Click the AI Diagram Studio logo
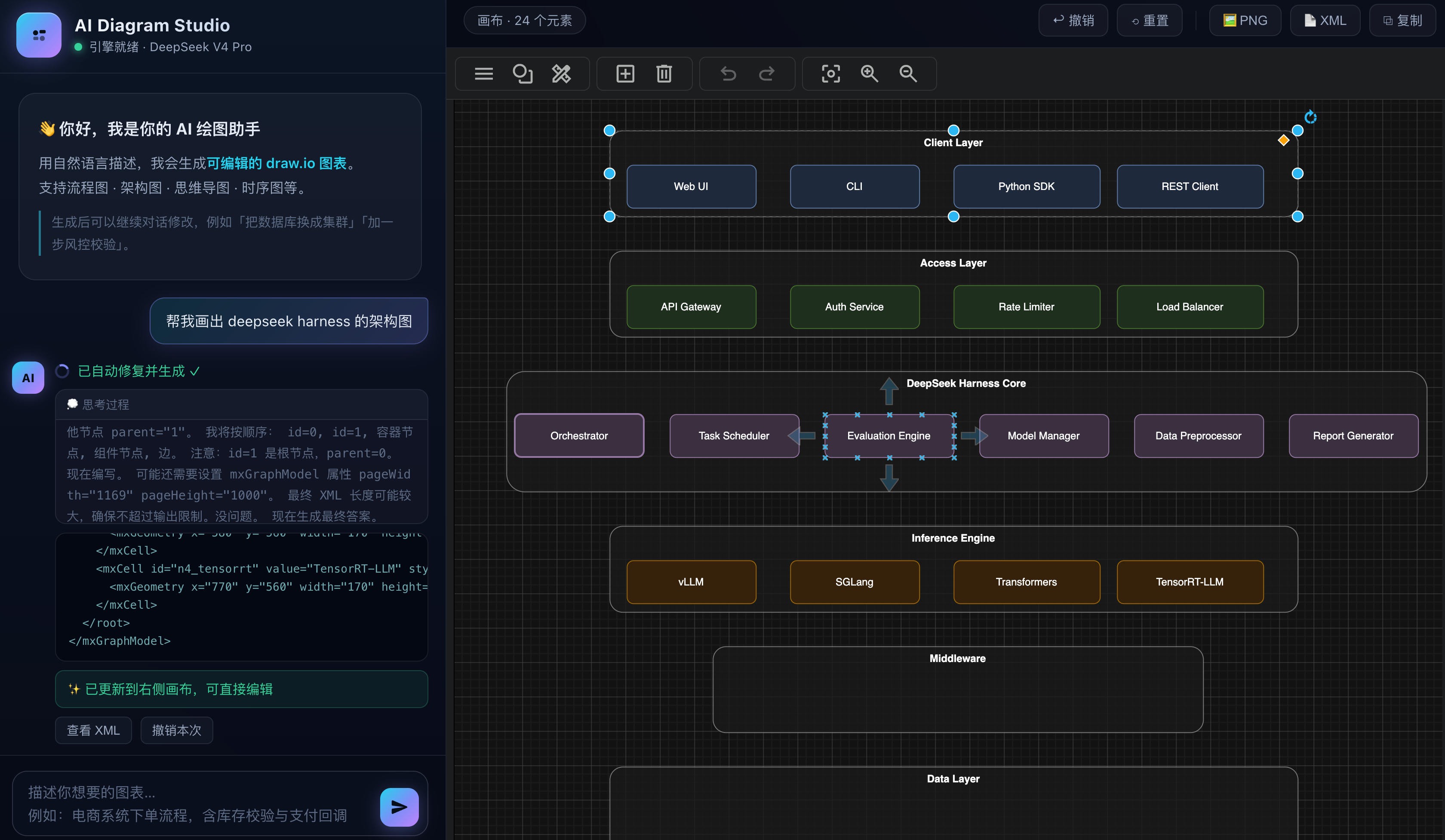The height and width of the screenshot is (840, 1445). click(39, 35)
